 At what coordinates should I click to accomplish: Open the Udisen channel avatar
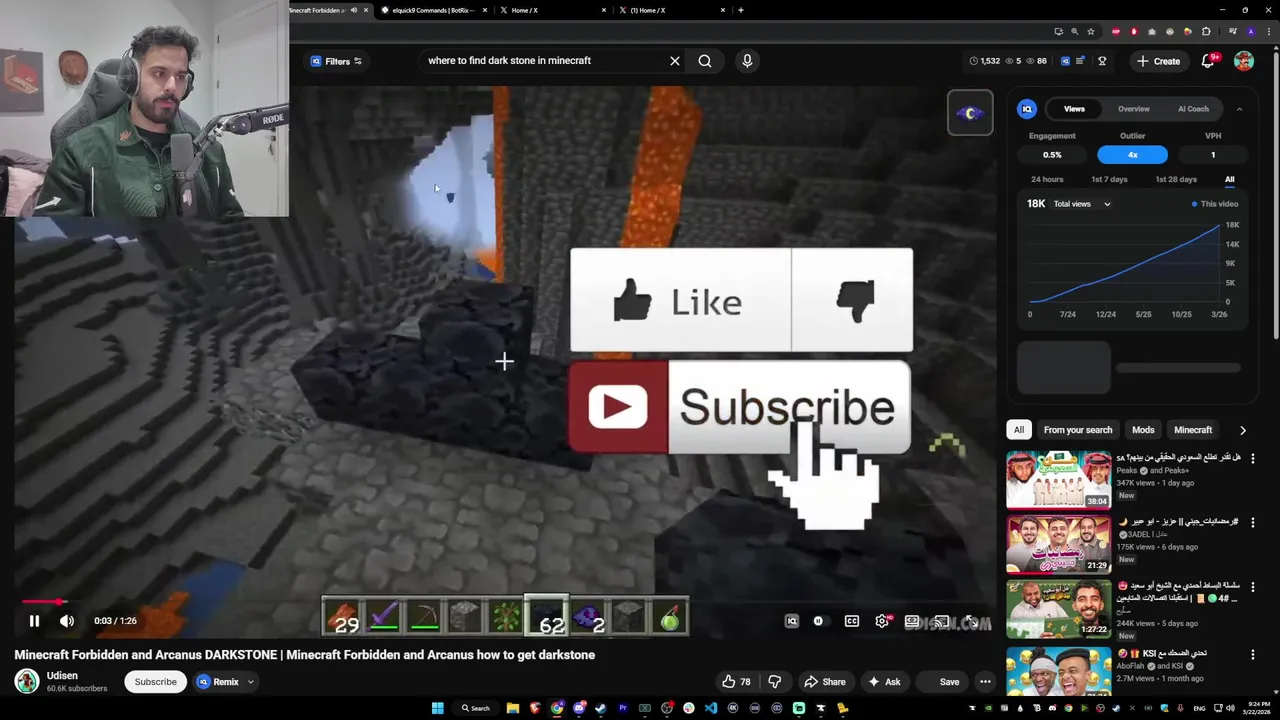tap(27, 681)
